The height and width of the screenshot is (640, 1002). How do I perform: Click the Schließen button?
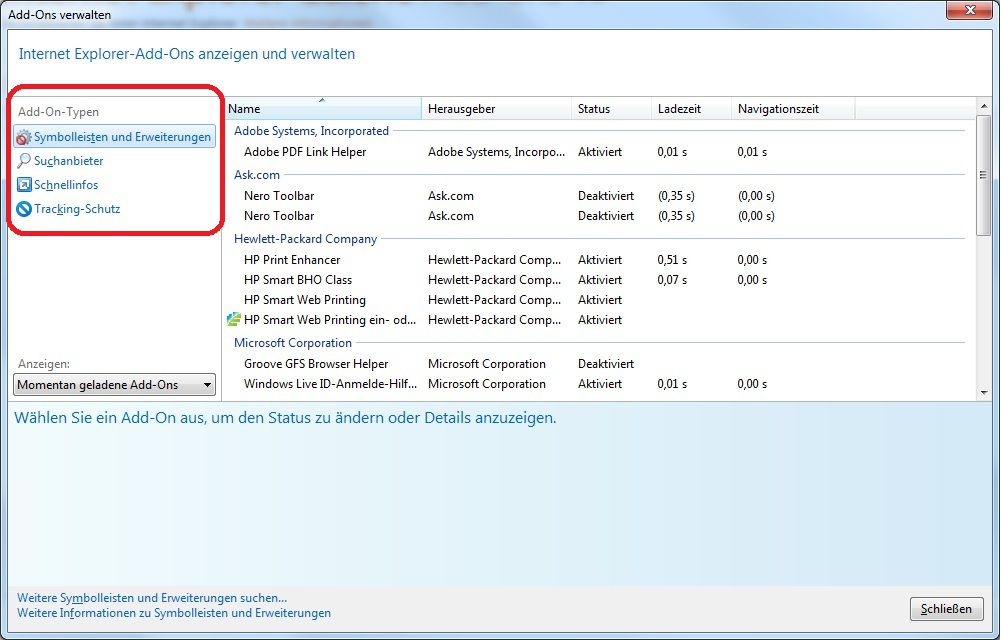[946, 609]
